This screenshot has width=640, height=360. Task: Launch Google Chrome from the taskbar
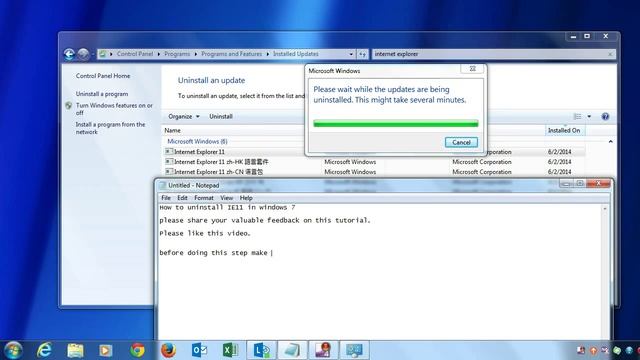click(137, 350)
